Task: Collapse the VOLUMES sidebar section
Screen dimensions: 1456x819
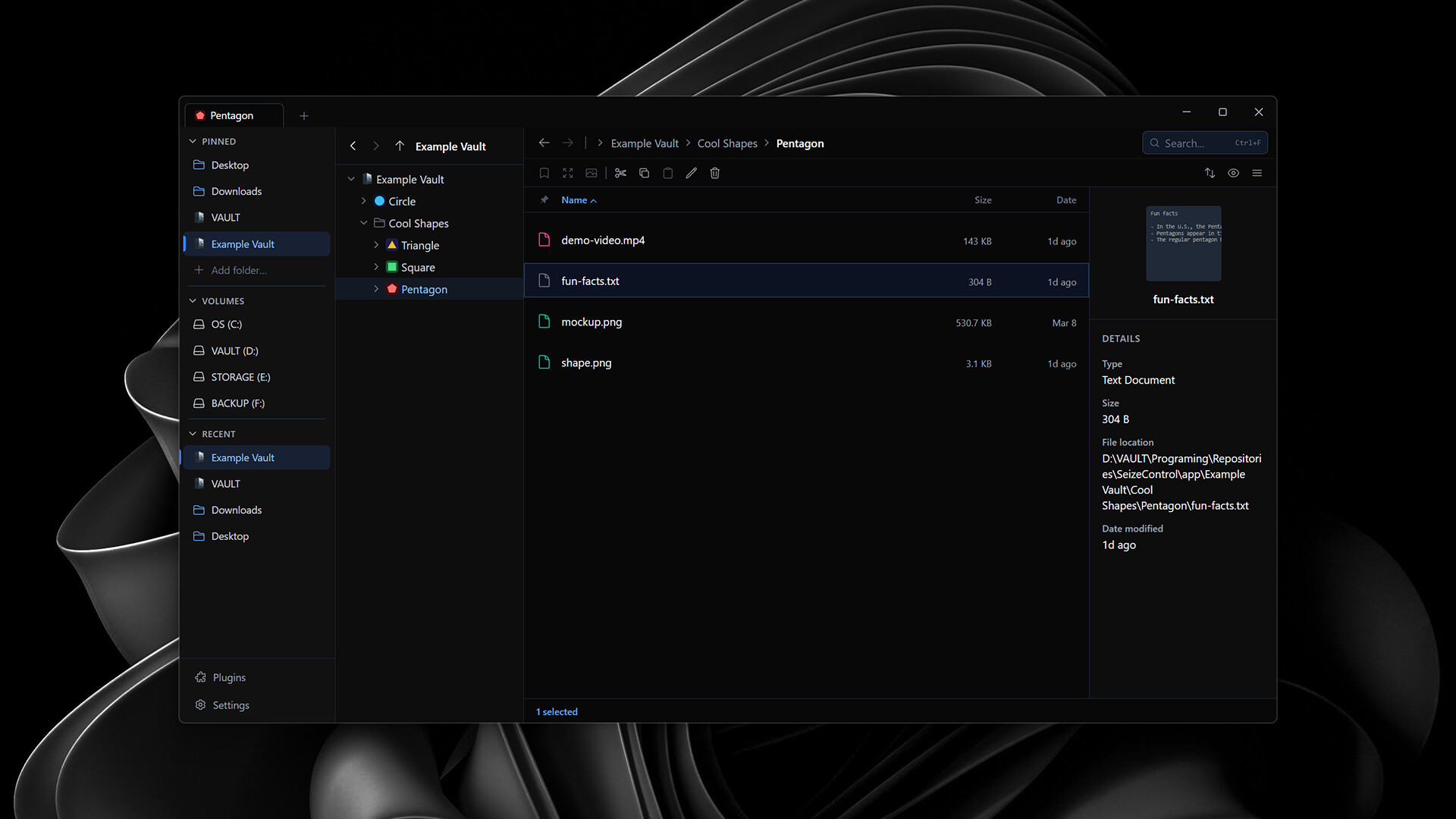Action: [193, 301]
